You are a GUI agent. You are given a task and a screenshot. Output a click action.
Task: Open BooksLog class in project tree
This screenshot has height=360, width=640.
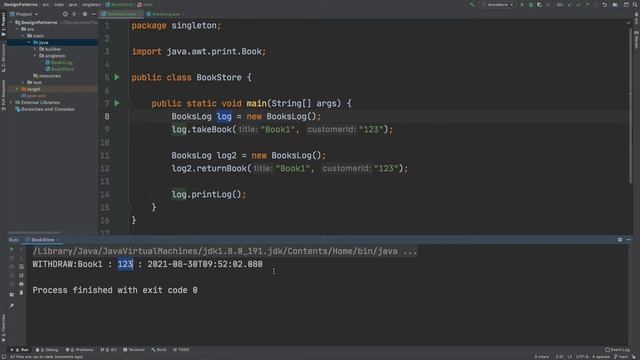[x=60, y=62]
